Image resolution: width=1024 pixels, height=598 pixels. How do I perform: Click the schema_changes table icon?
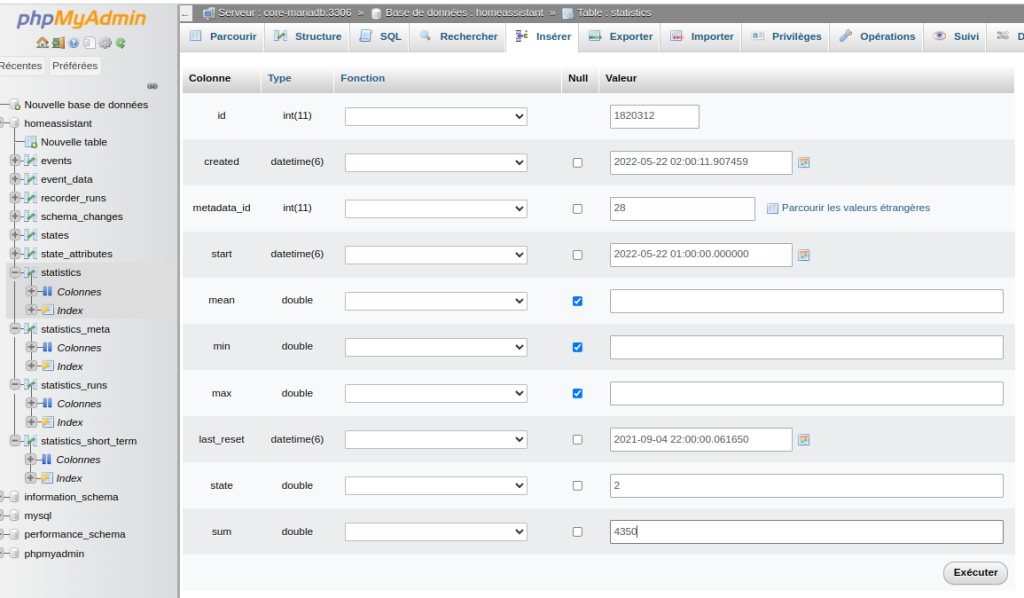click(x=31, y=216)
